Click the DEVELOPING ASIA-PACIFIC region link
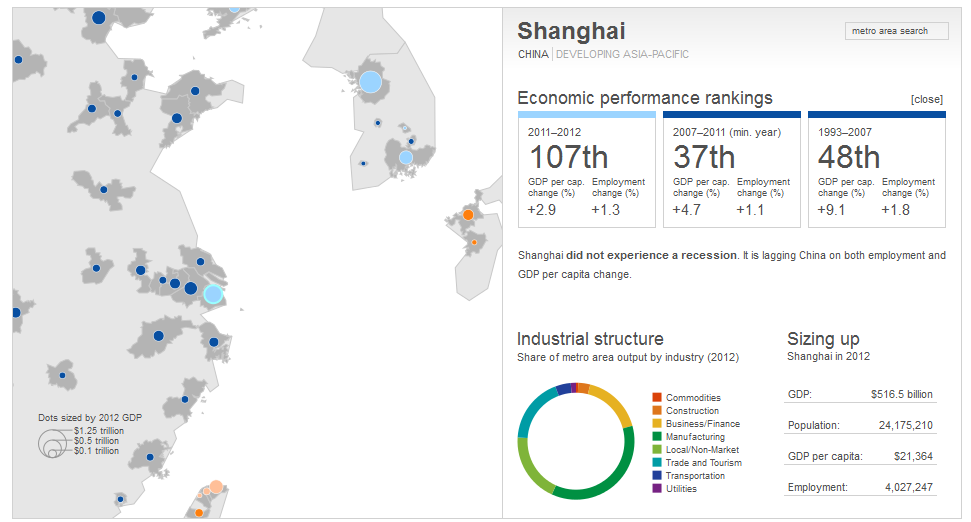Viewport: 971px width, 522px height. 622,55
